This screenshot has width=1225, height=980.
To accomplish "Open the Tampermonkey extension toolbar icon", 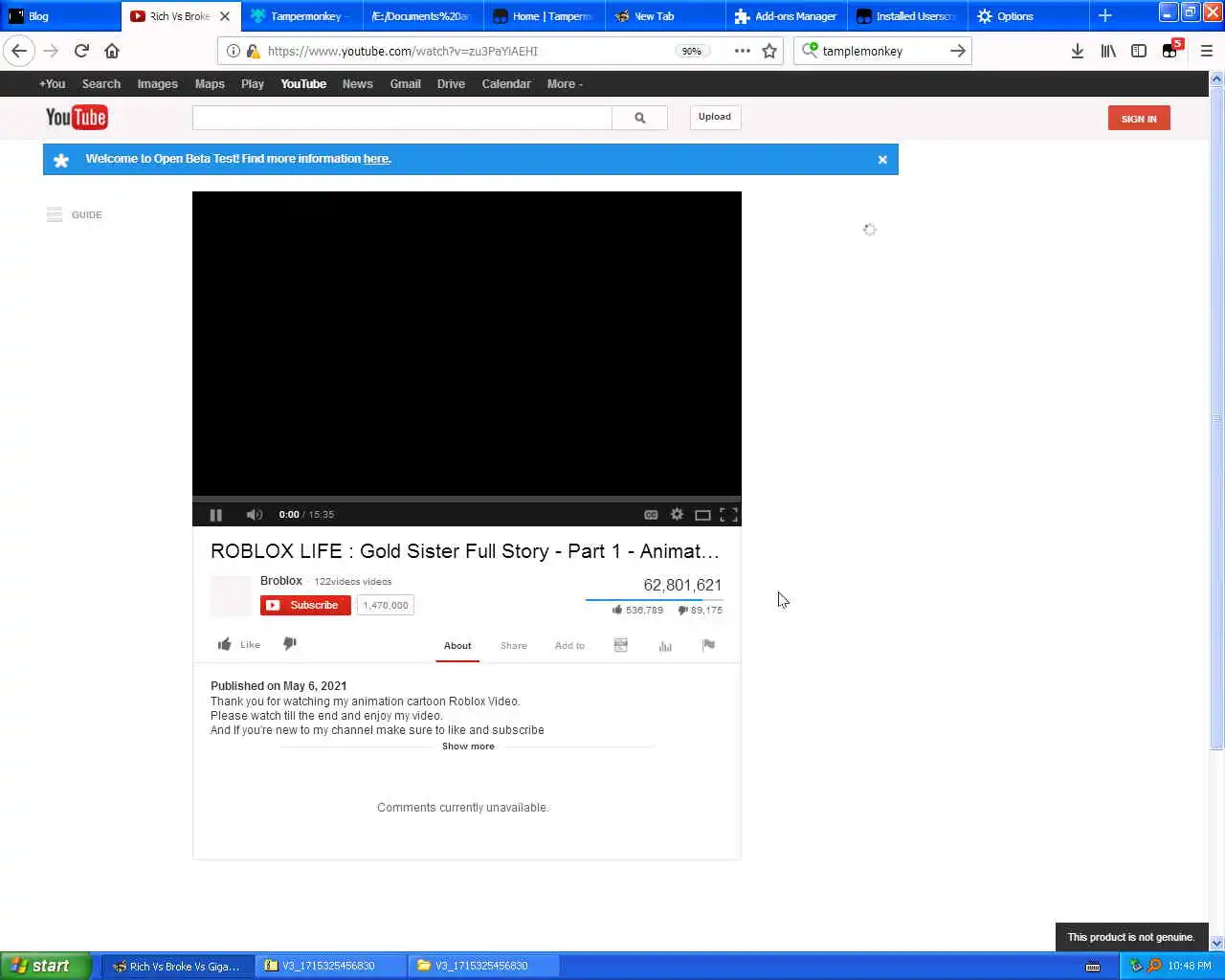I will point(1170,50).
